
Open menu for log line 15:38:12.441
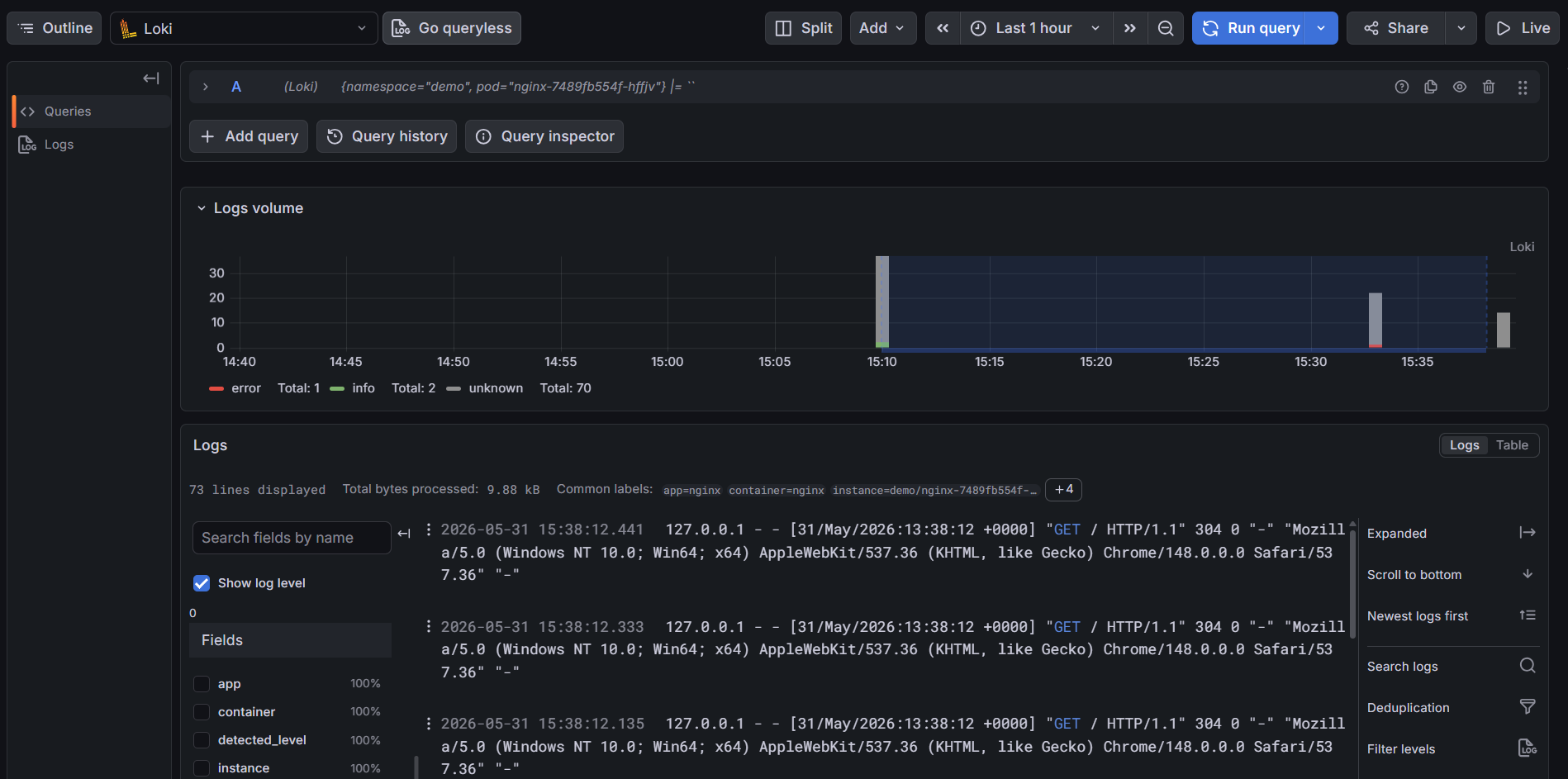[428, 530]
